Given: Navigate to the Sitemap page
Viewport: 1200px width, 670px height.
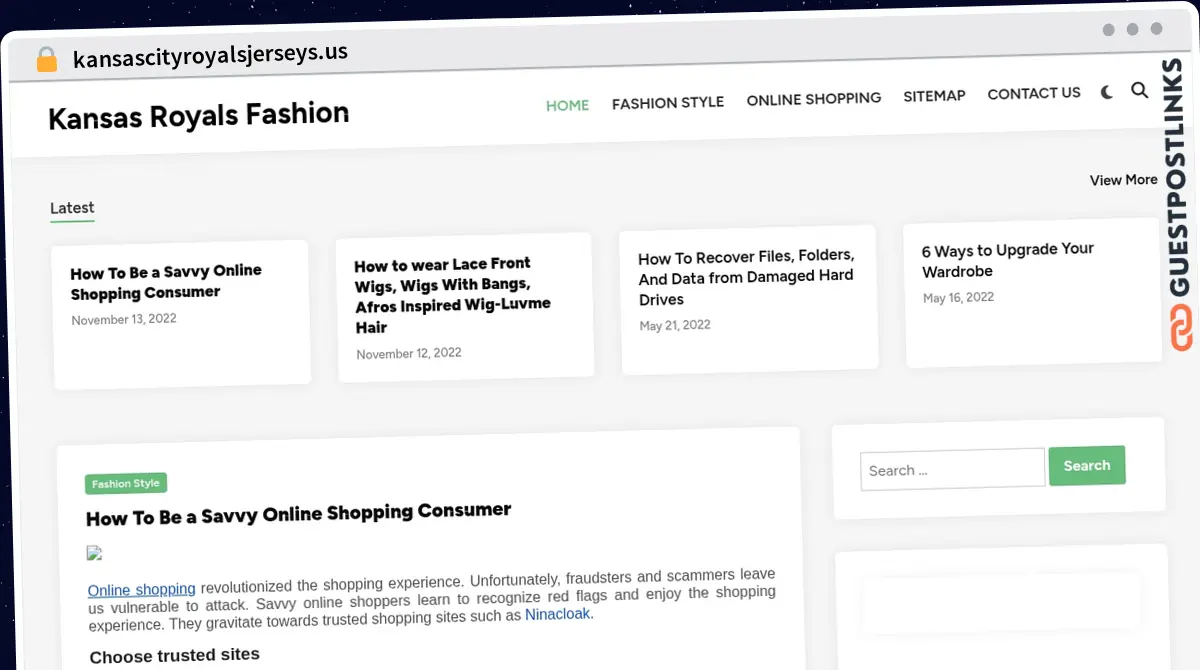Looking at the screenshot, I should coord(934,96).
